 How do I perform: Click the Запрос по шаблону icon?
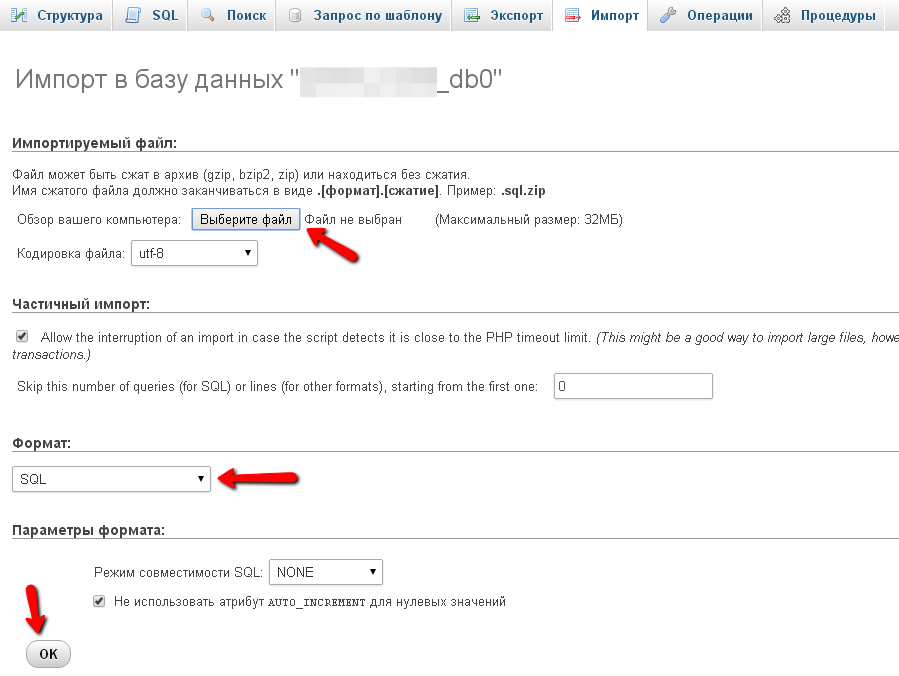[295, 15]
